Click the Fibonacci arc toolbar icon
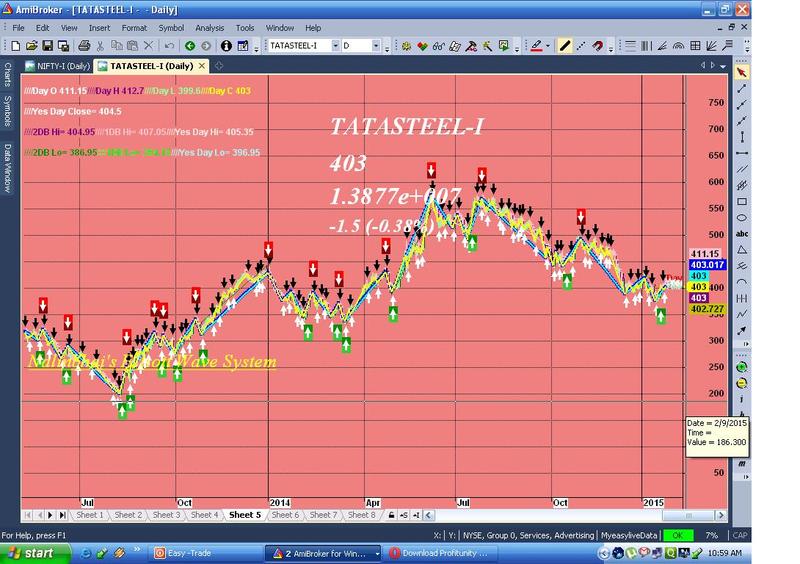This screenshot has width=800, height=564. (679, 46)
